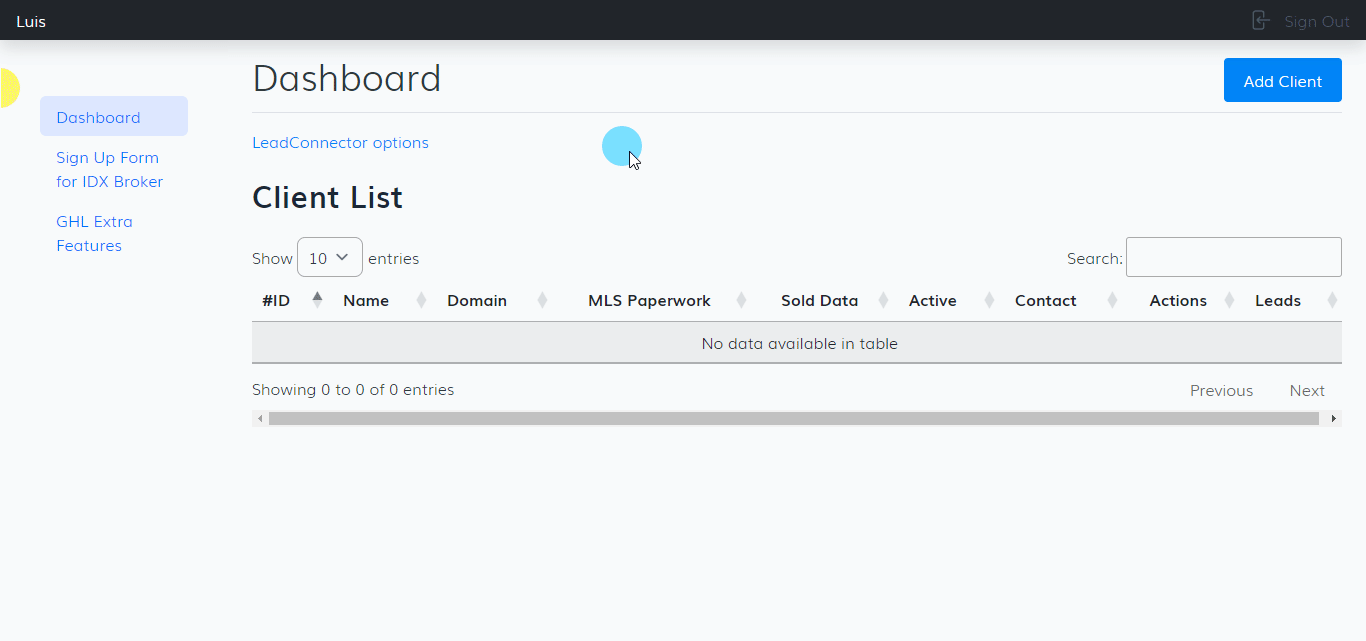Open LeadConnector options link

tap(340, 143)
